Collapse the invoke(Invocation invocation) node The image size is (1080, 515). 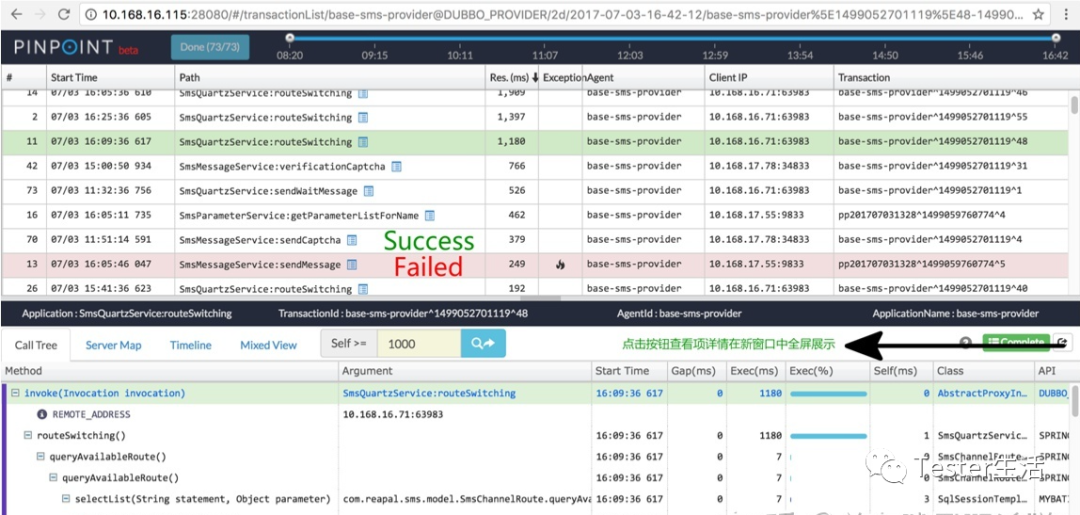14,393
